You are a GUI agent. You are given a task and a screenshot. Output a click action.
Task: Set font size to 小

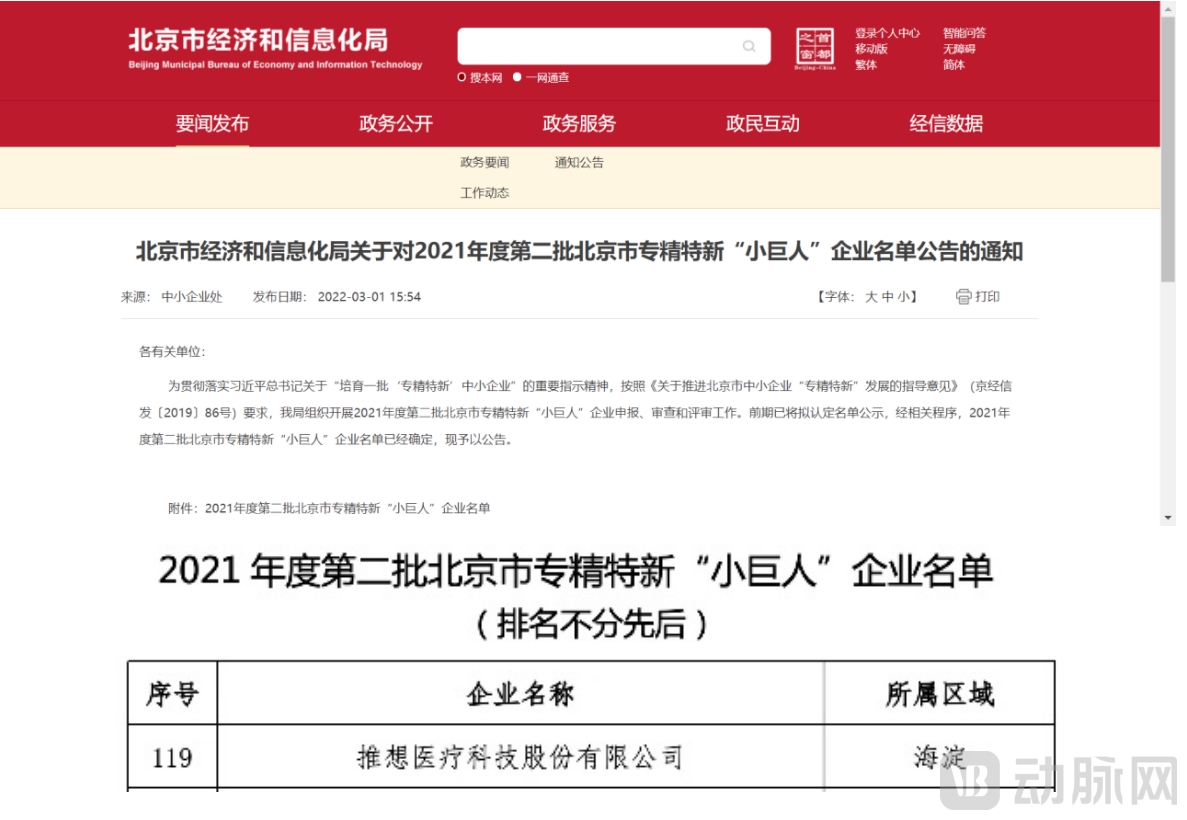tap(903, 297)
